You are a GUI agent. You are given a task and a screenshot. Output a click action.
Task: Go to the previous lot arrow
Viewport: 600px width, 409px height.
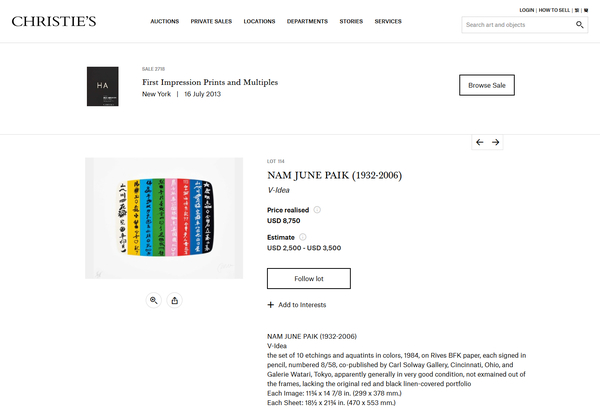(x=480, y=142)
